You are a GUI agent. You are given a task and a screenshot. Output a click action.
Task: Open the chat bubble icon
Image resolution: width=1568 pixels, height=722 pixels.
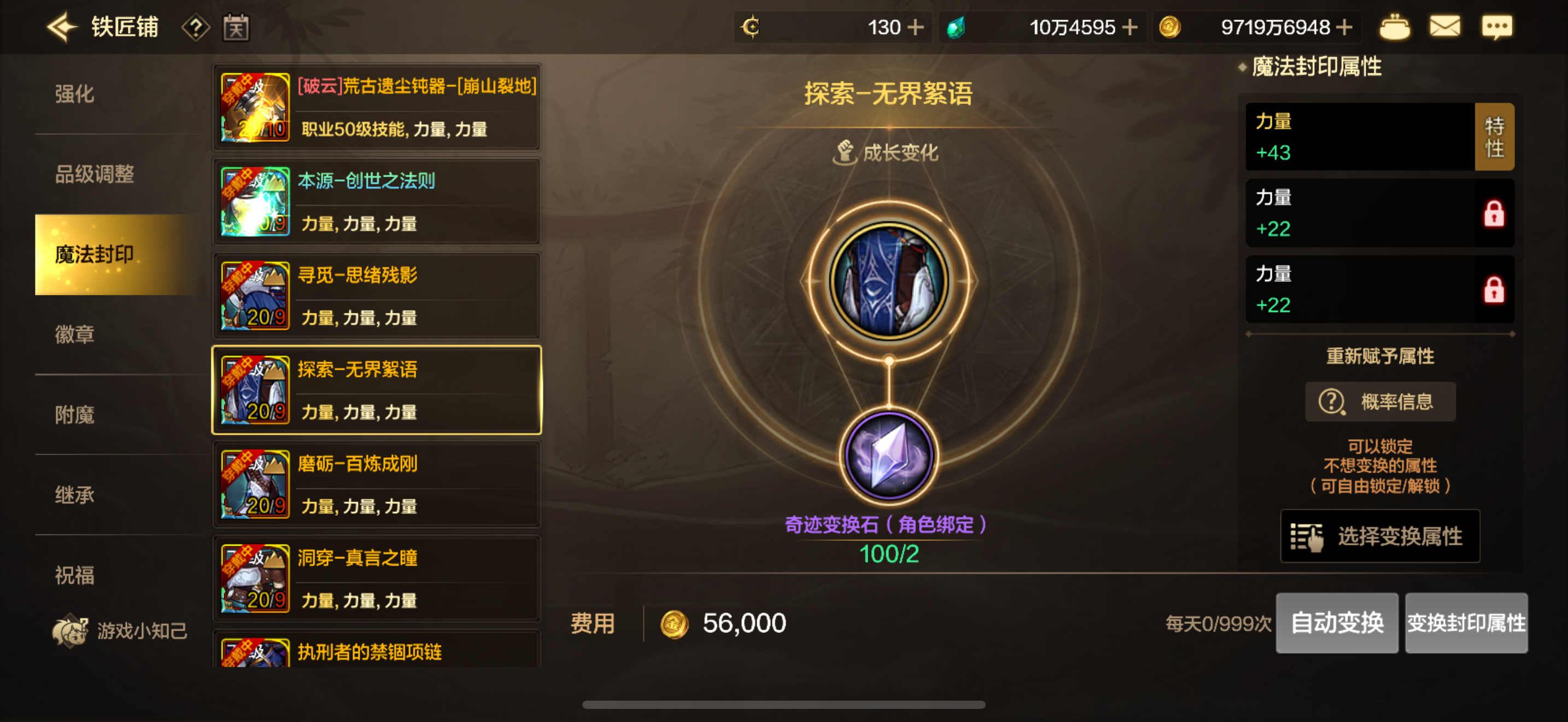pyautogui.click(x=1497, y=27)
